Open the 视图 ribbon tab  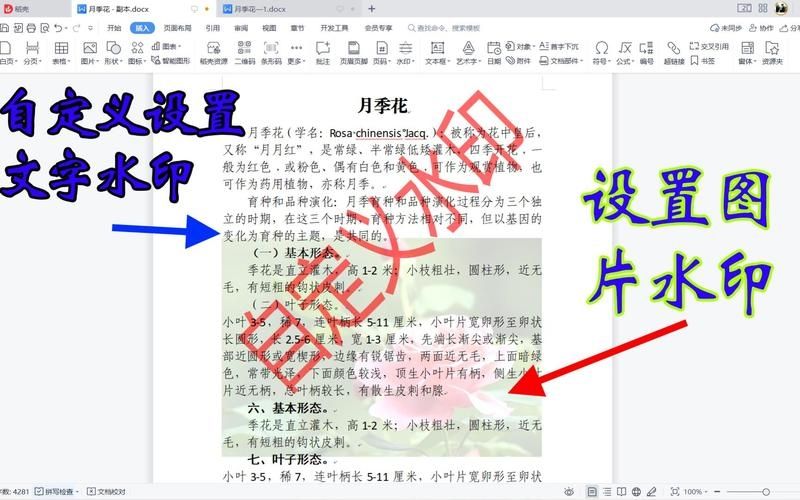tap(269, 28)
